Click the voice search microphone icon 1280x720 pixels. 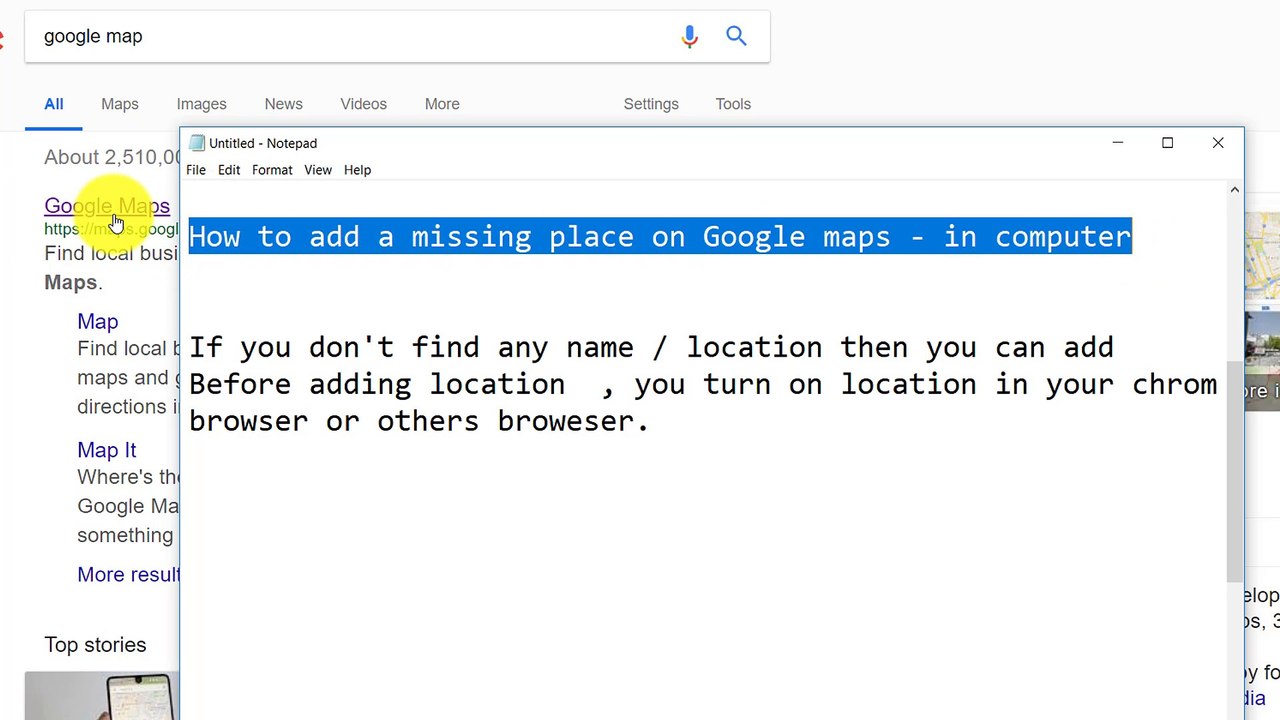pyautogui.click(x=689, y=37)
